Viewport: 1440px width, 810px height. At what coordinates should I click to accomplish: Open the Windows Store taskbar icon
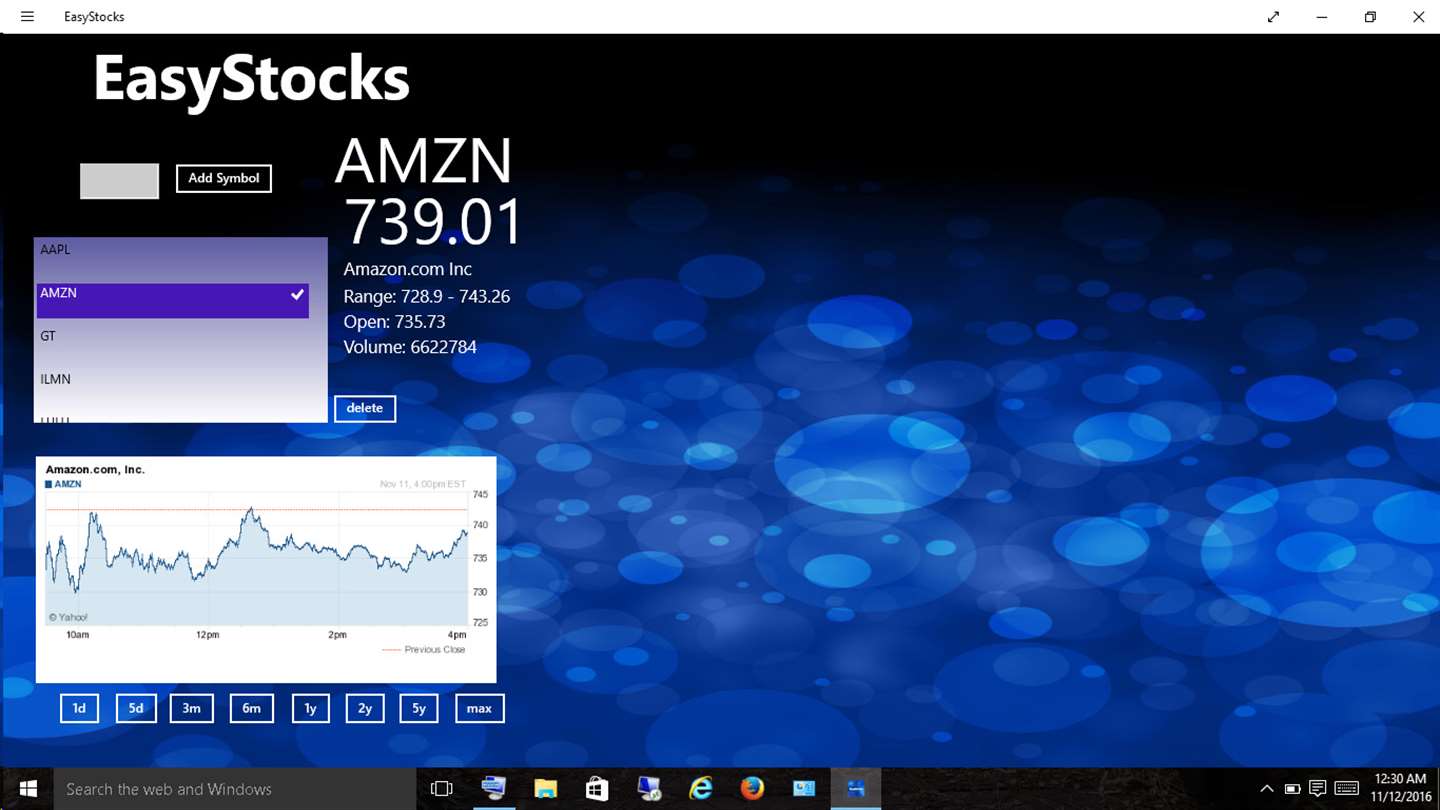597,789
